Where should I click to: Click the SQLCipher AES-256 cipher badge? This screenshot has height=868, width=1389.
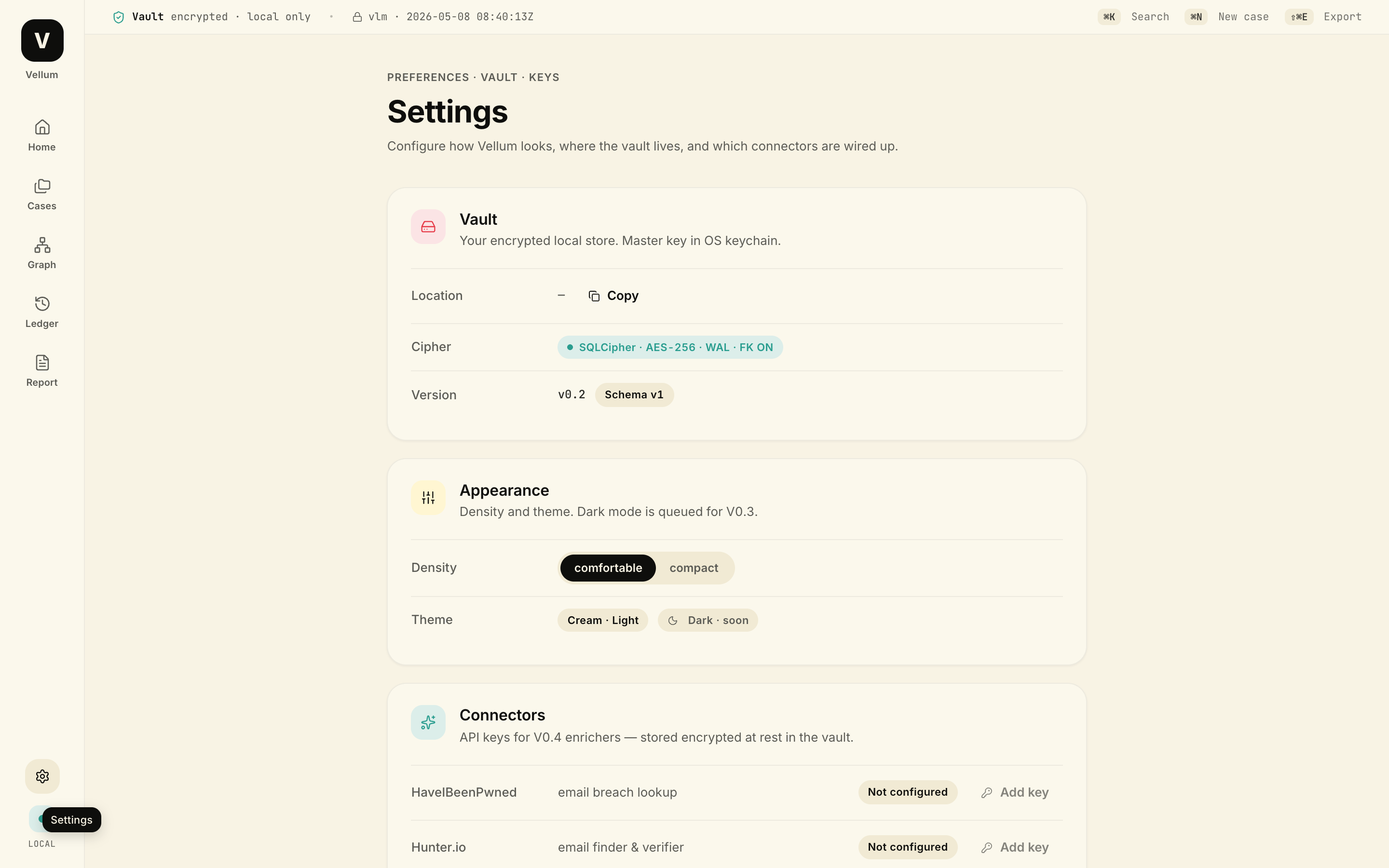pos(670,347)
